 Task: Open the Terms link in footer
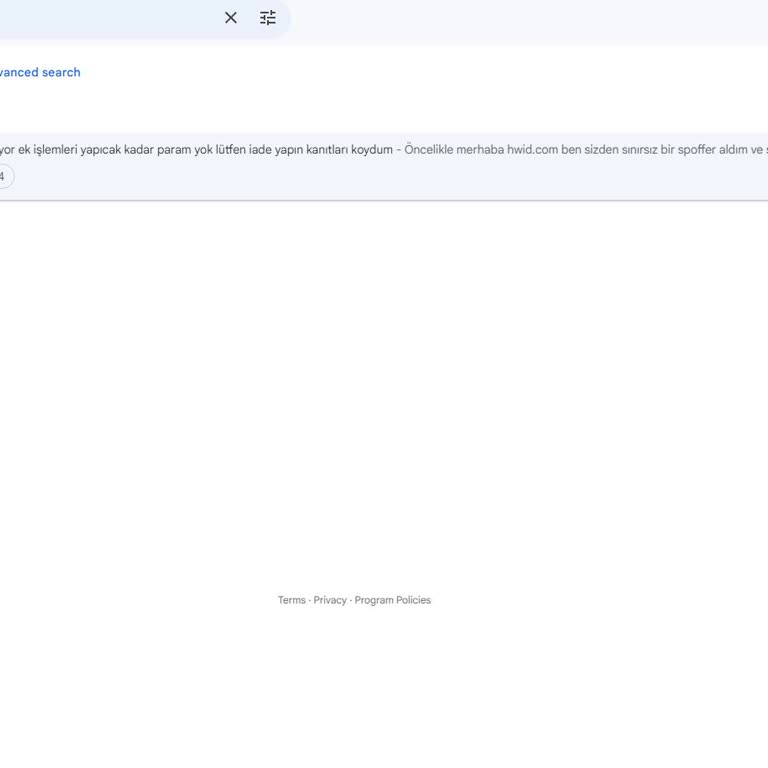tap(292, 600)
